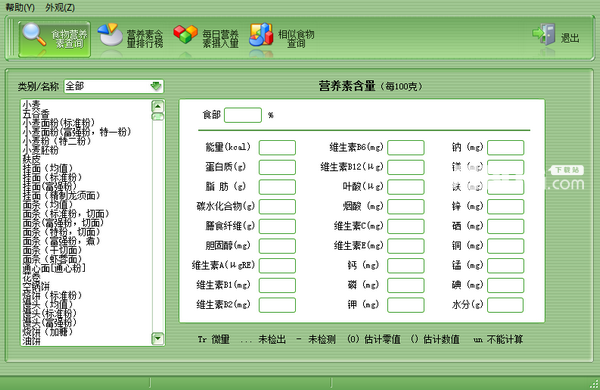The height and width of the screenshot is (390, 600).
Task: Click the 钾(mg) field
Action: tap(406, 305)
